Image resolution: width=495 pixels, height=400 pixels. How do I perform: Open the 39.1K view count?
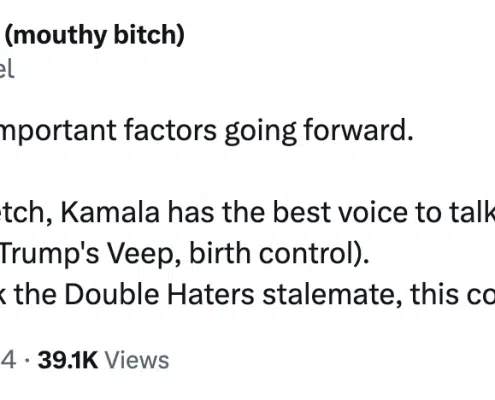click(x=68, y=360)
